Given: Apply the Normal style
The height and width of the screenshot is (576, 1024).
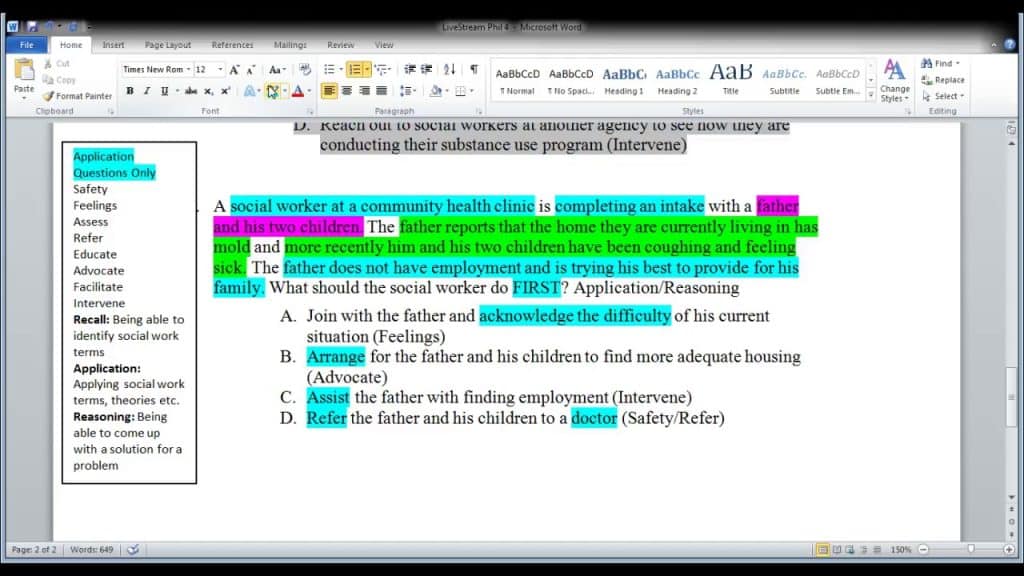Looking at the screenshot, I should pyautogui.click(x=517, y=81).
